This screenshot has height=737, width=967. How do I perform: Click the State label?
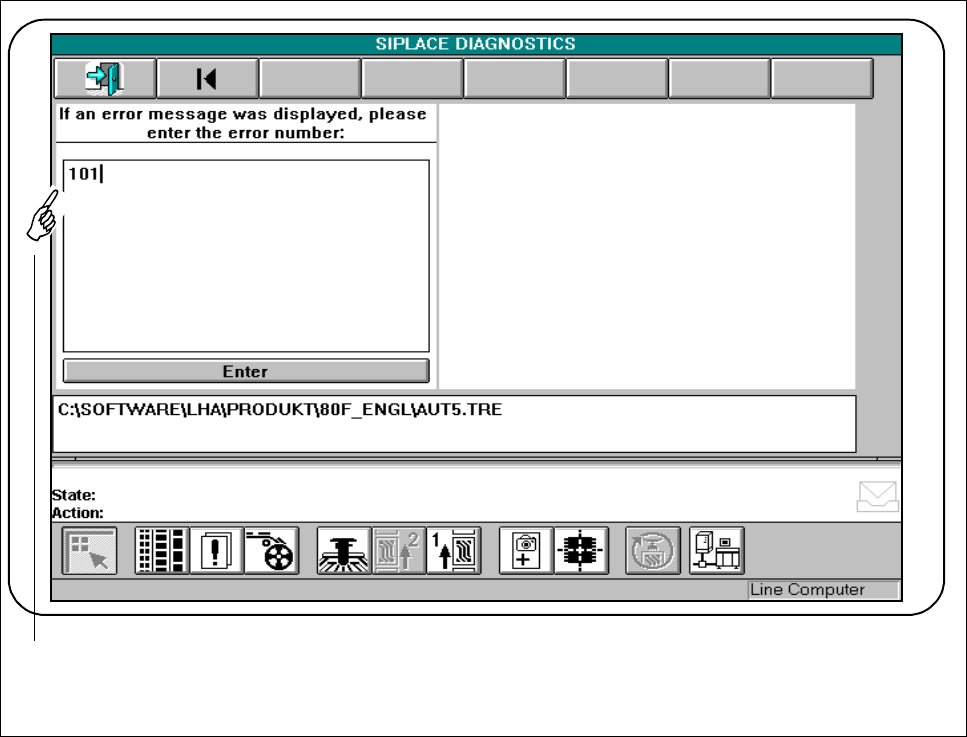coord(73,495)
